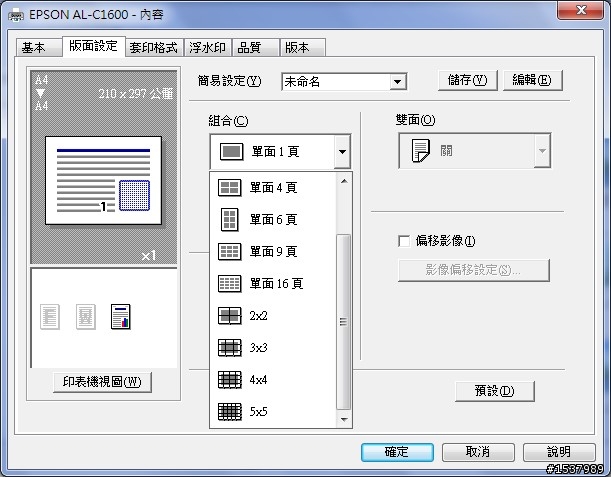
Task: Open the 套印格式 tab
Action: coord(154,48)
